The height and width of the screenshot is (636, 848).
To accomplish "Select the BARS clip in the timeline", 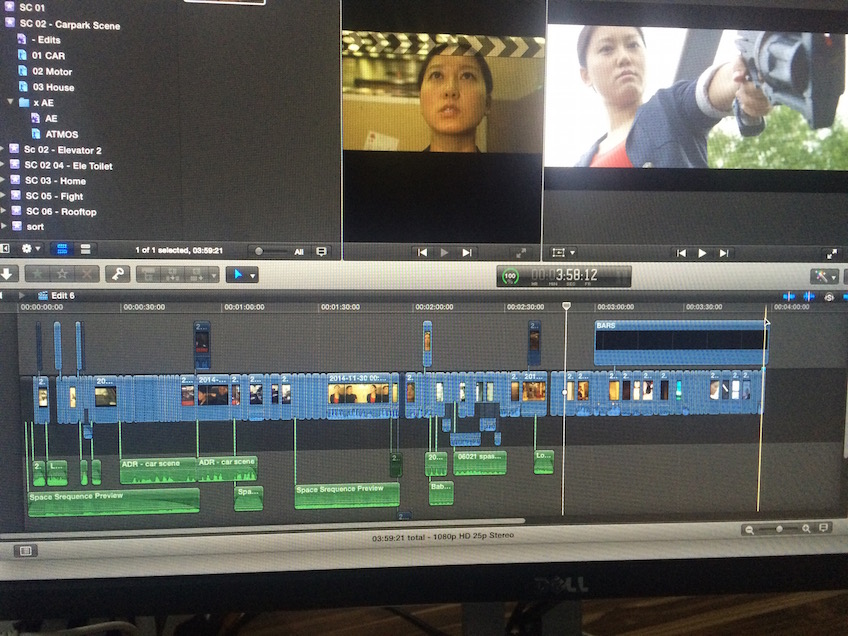I will click(680, 342).
